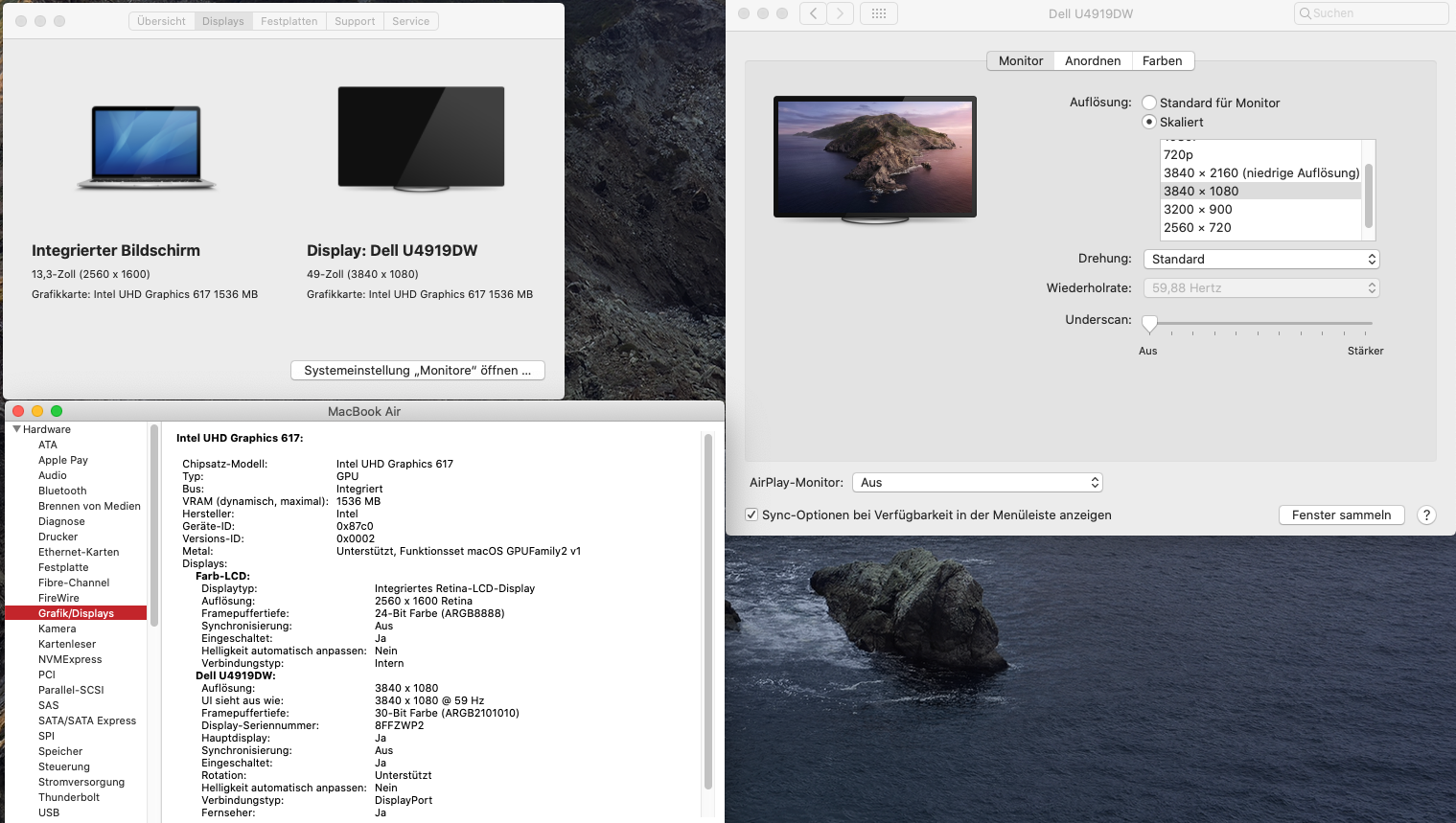Click 'Systemeinstellung „Monitore" öffnen' button

click(x=418, y=371)
